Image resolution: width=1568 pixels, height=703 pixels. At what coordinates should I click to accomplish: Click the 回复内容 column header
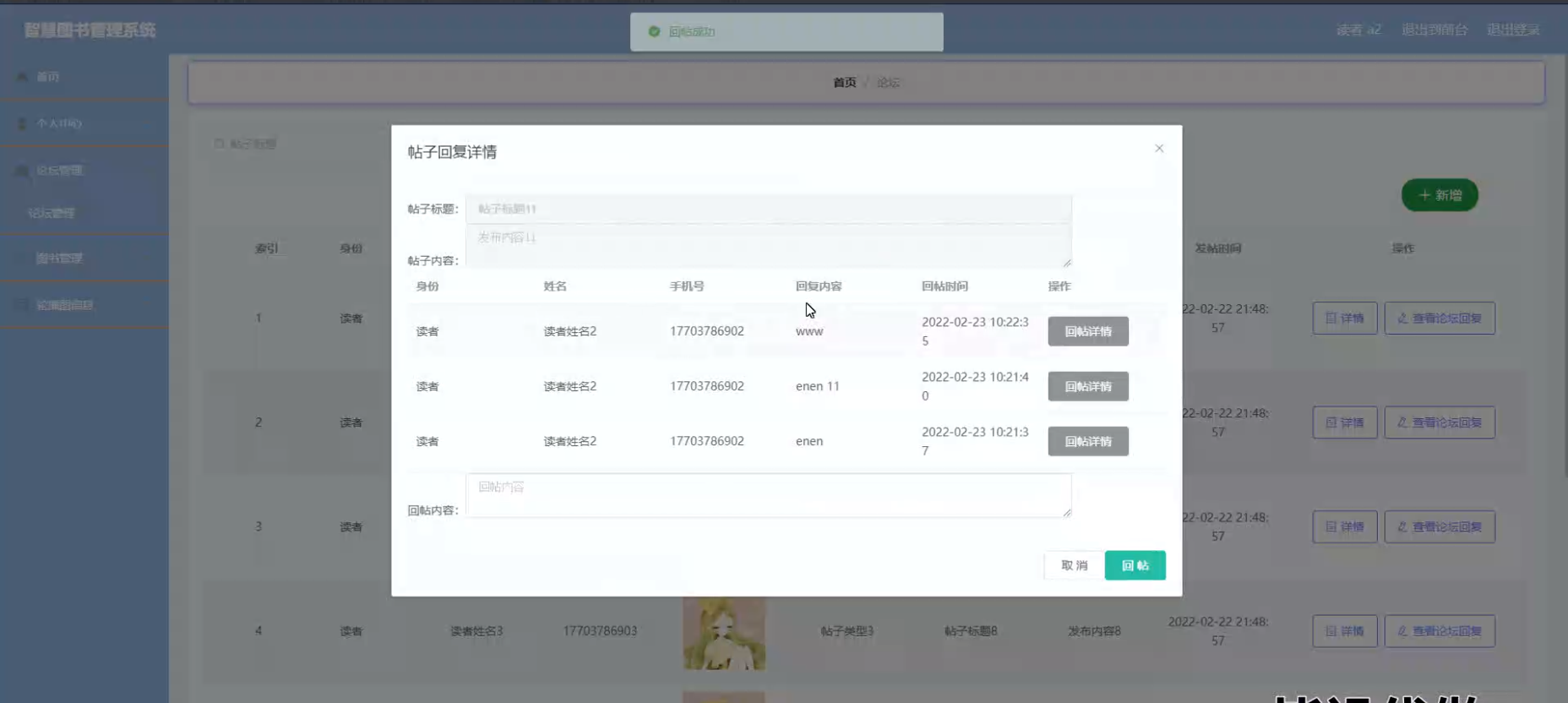pos(819,286)
